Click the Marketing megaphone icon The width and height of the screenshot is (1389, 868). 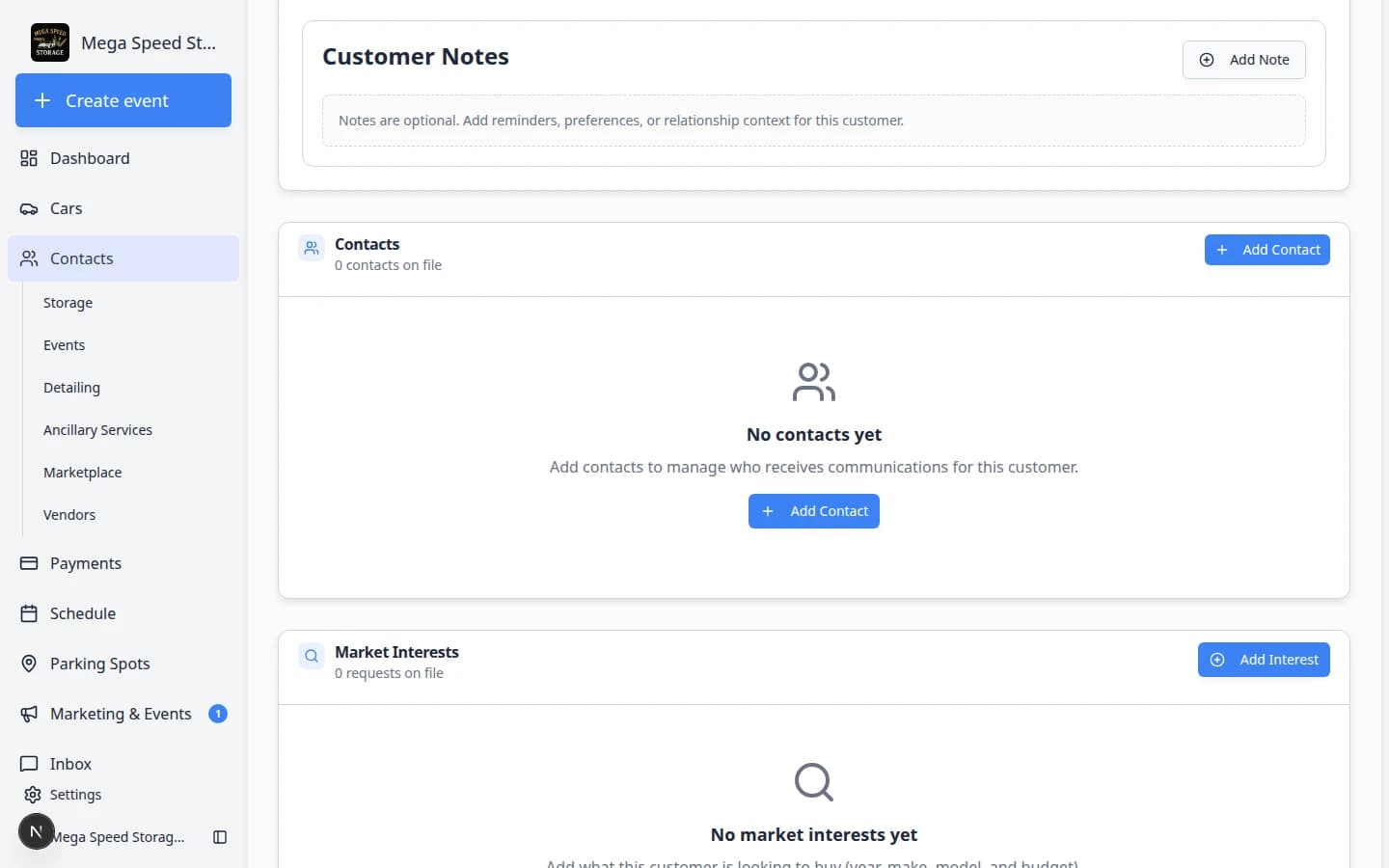coord(29,714)
